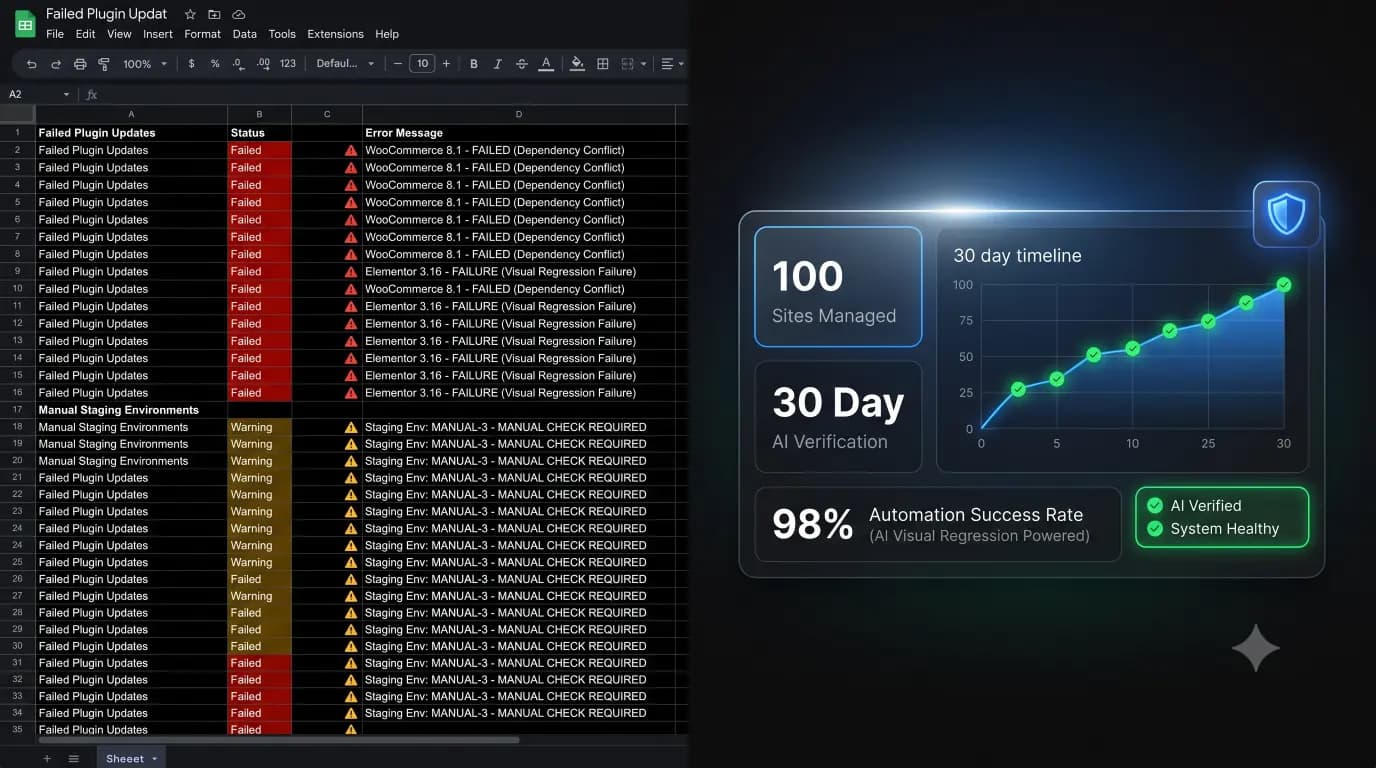Screen dimensions: 1376x768
Task: Expand the merge cells dropdown arrow
Action: 643,64
